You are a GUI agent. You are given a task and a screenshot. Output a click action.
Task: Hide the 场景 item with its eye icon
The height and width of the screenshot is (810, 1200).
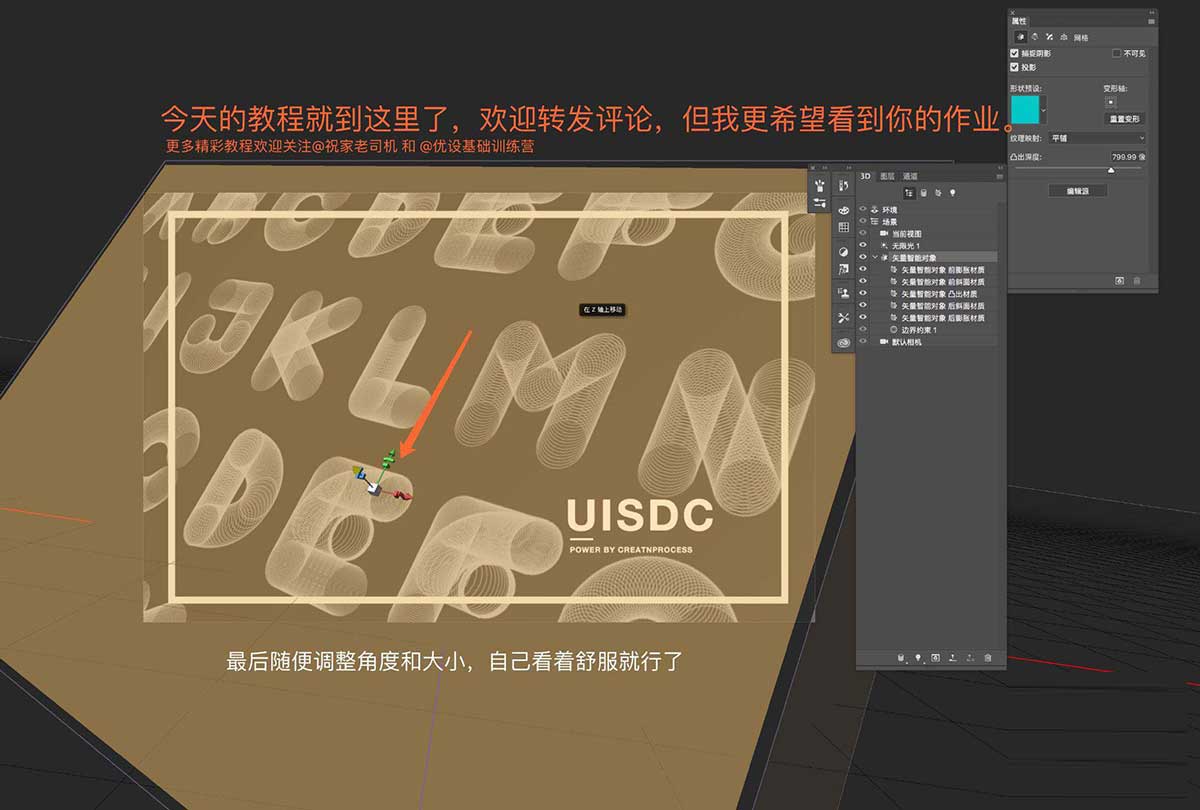863,221
